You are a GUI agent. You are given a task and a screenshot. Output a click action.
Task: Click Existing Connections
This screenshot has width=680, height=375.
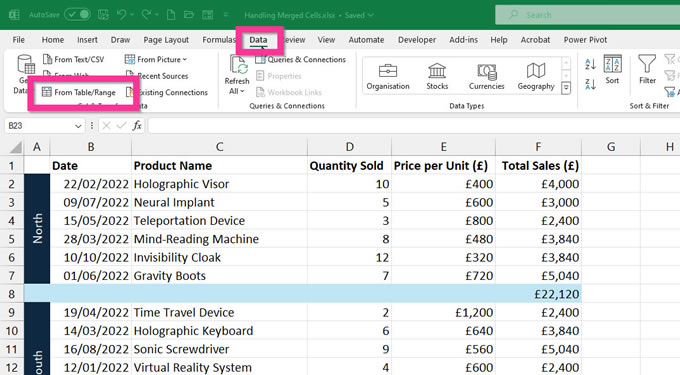167,92
